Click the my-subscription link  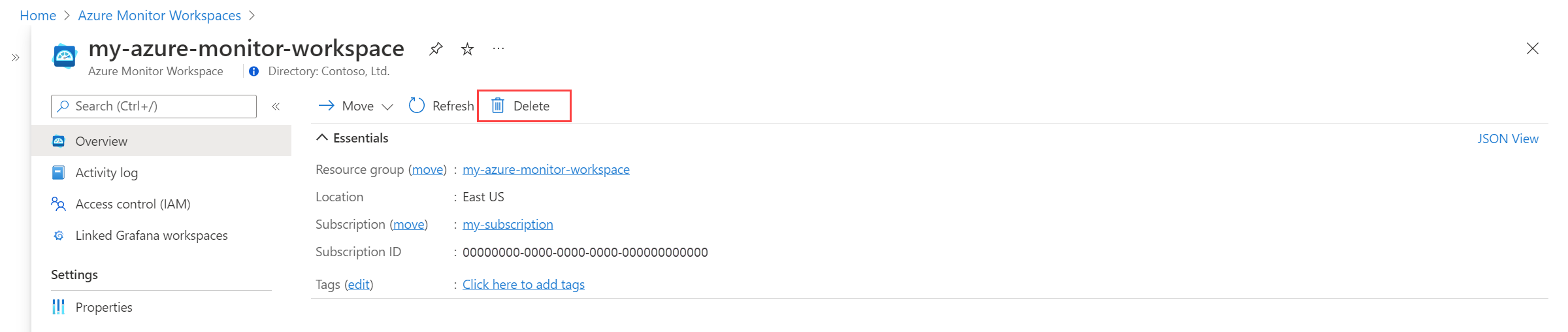pyautogui.click(x=508, y=224)
